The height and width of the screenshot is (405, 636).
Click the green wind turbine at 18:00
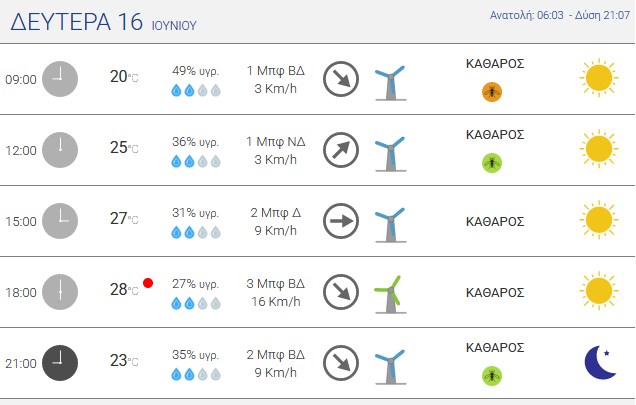click(390, 295)
